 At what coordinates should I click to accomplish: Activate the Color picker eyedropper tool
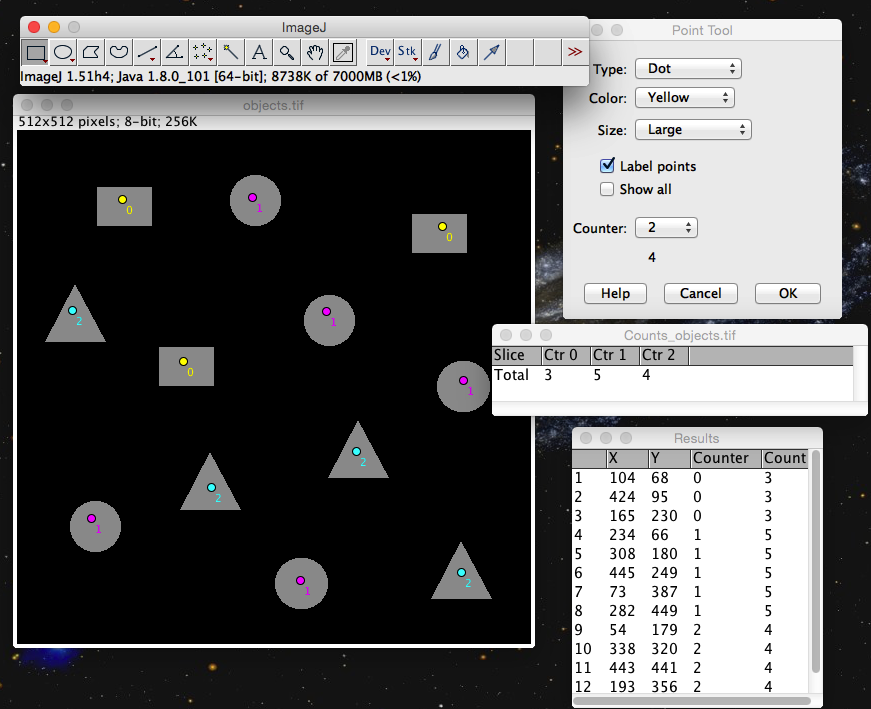(x=343, y=52)
